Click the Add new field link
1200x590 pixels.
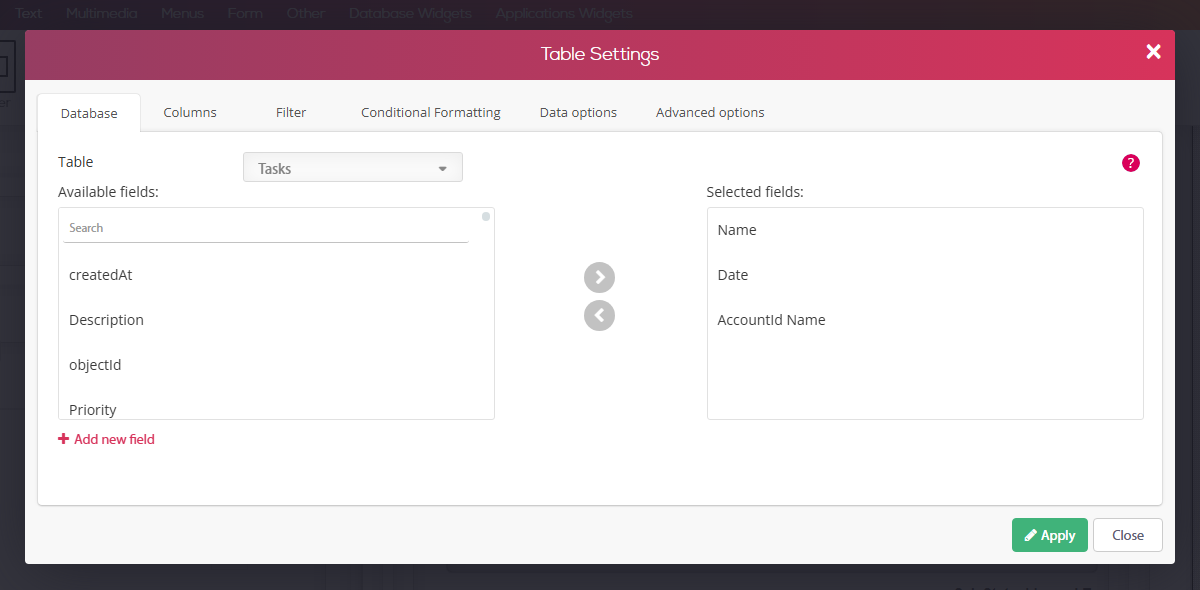click(107, 439)
